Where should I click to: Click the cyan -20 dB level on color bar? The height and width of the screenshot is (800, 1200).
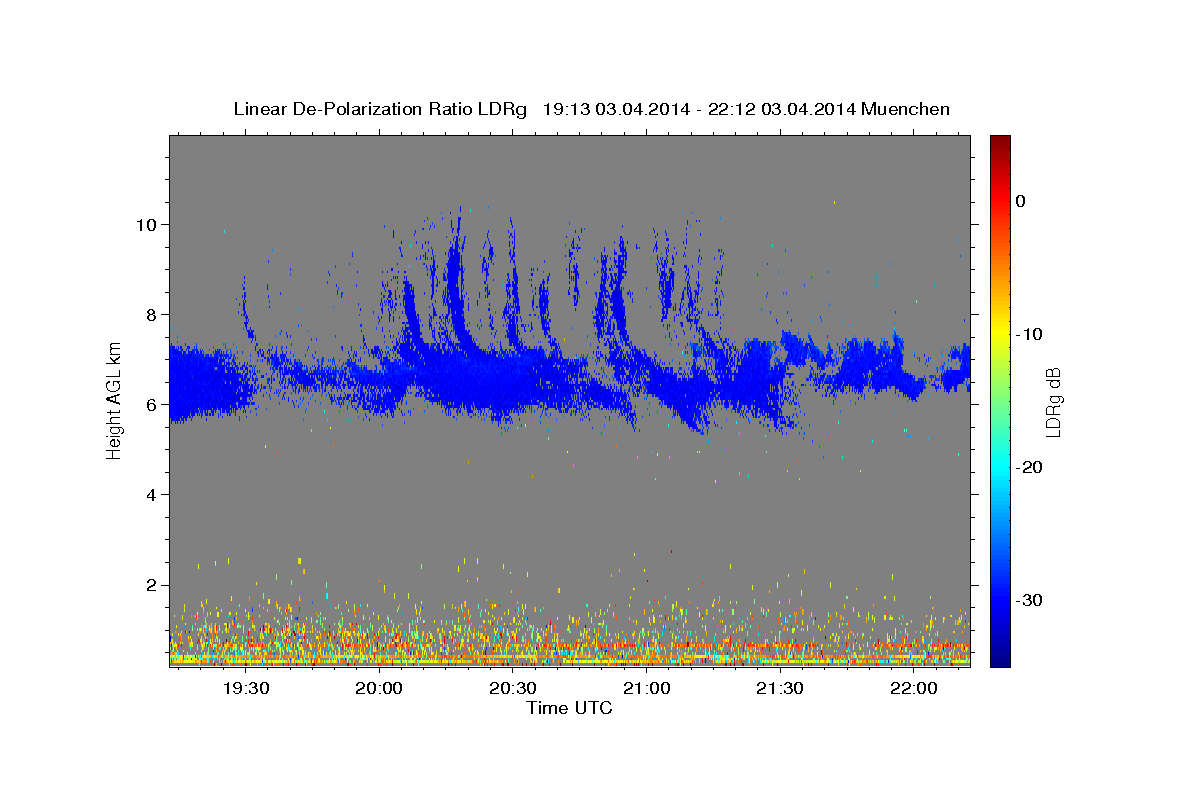(x=1000, y=467)
